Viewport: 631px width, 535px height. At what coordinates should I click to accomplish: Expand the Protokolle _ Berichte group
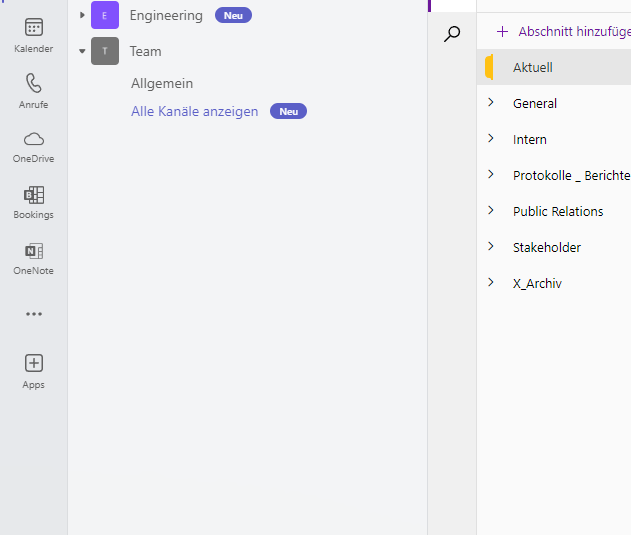[x=490, y=175]
